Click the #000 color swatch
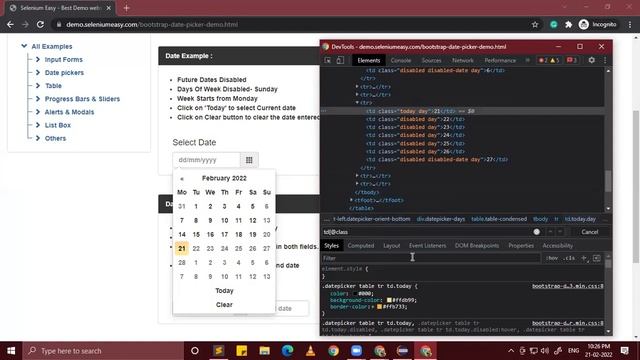Screen dimensions: 640x360 (355, 293)
